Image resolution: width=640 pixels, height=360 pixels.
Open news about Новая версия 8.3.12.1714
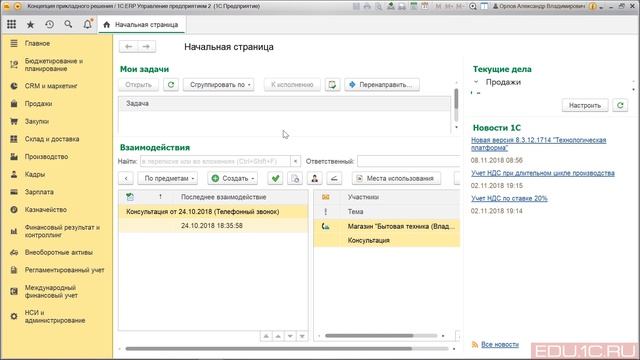[x=538, y=144]
